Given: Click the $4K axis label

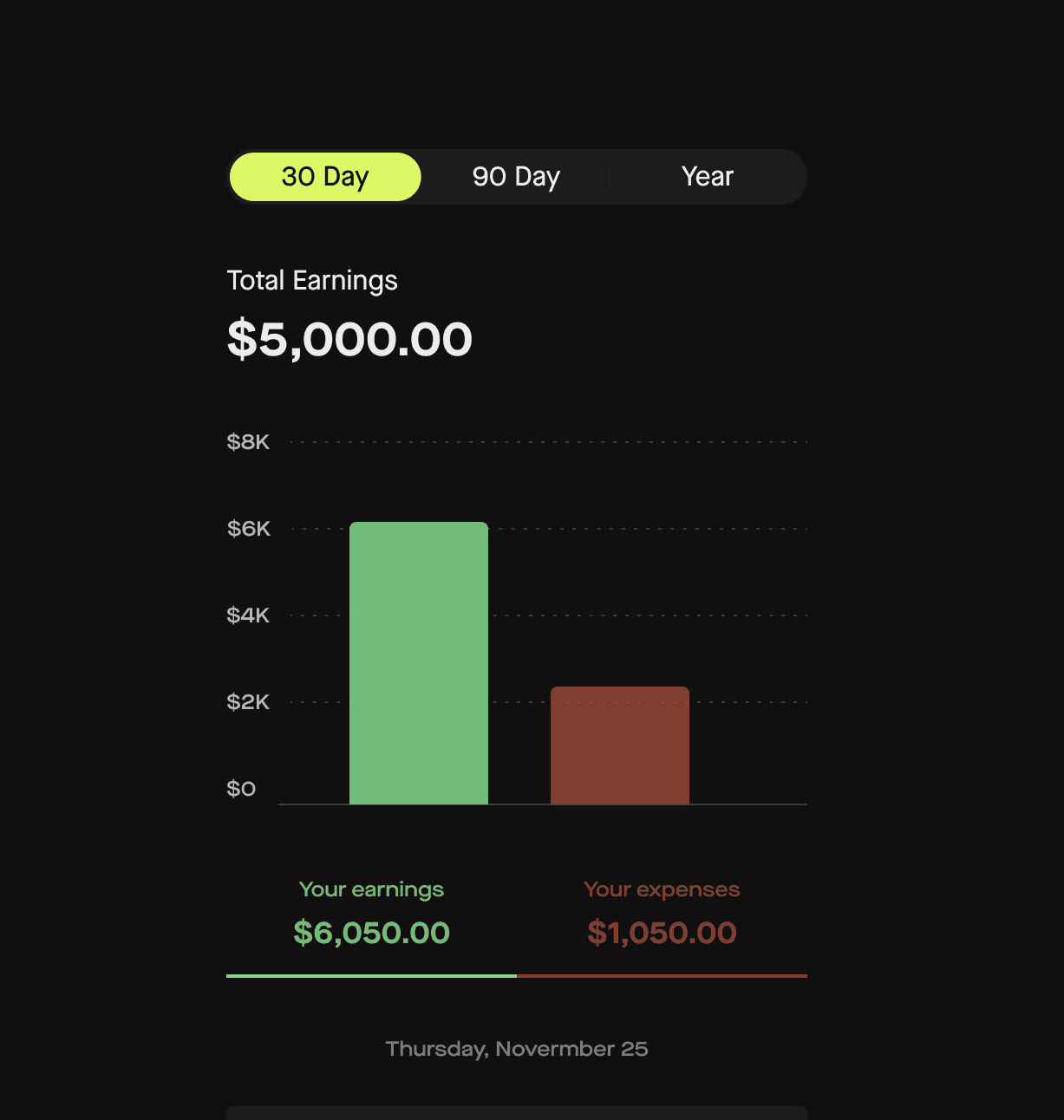Looking at the screenshot, I should [x=248, y=615].
